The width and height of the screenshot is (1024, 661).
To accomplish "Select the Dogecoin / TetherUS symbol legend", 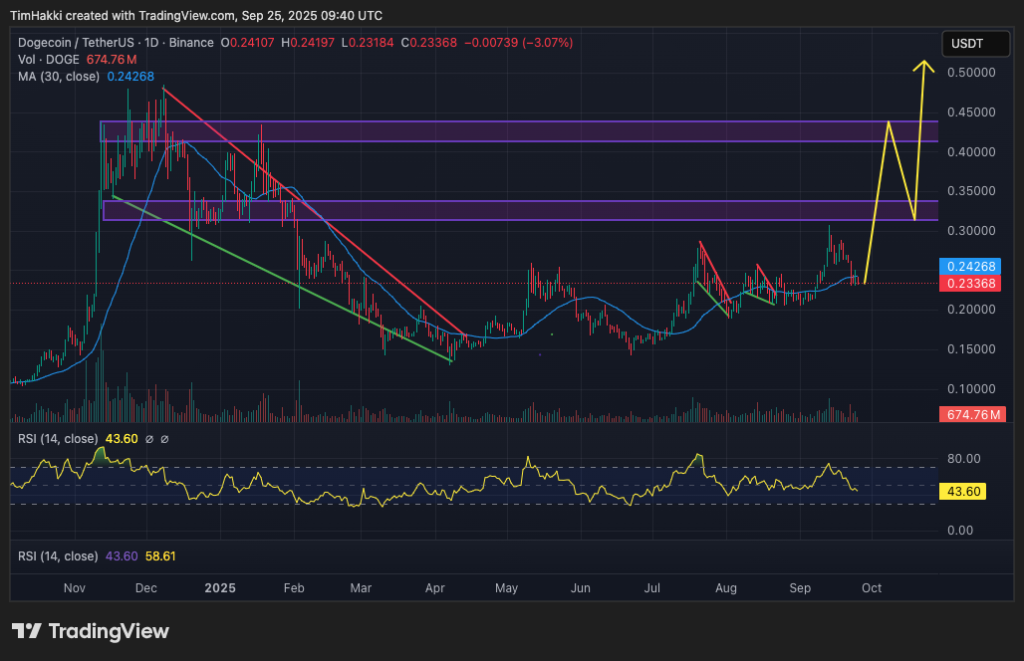I will pyautogui.click(x=75, y=43).
